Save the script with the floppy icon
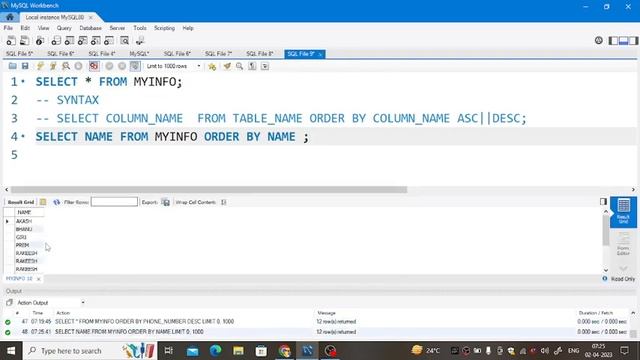This screenshot has height=360, width=640. coord(25,66)
